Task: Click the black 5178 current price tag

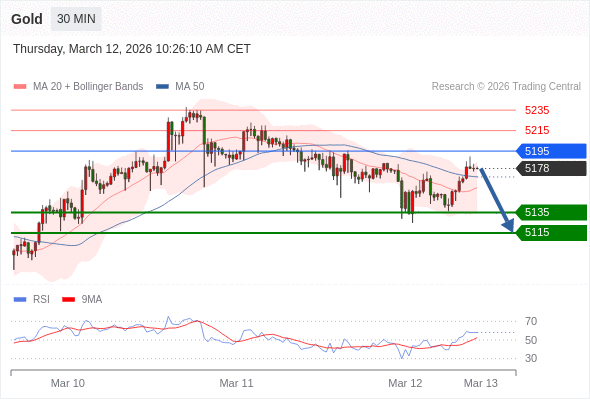Action: 551,168
